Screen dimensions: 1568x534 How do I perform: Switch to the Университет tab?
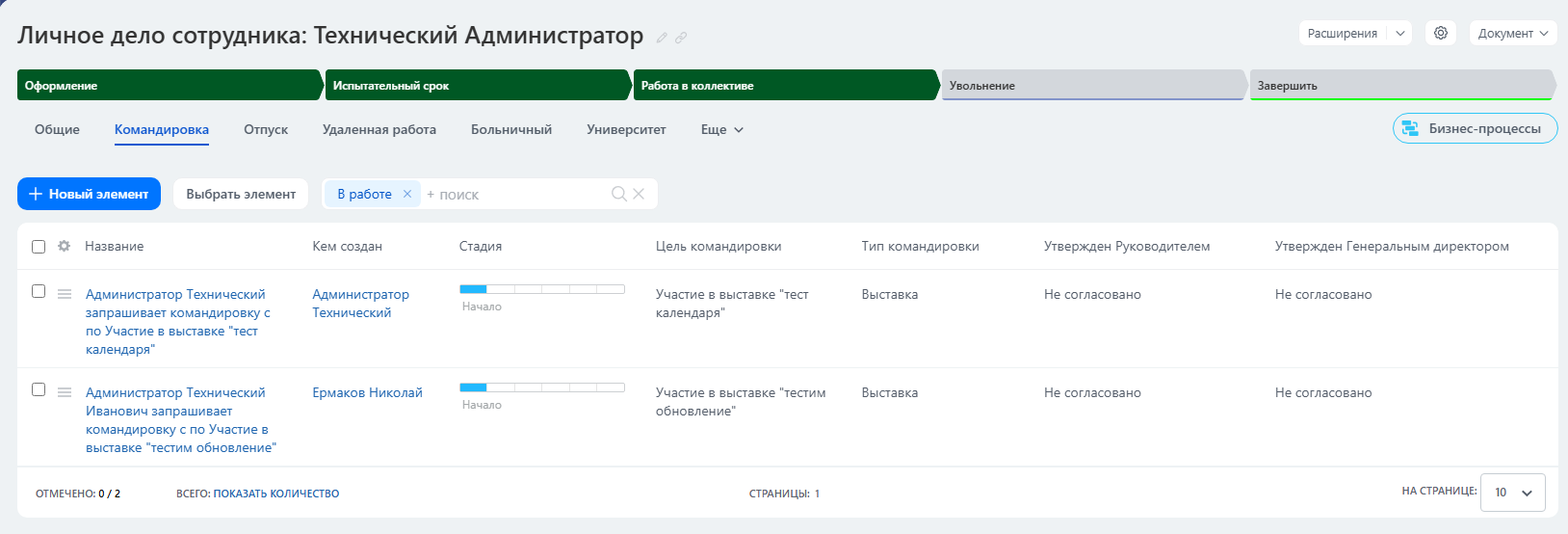click(626, 129)
